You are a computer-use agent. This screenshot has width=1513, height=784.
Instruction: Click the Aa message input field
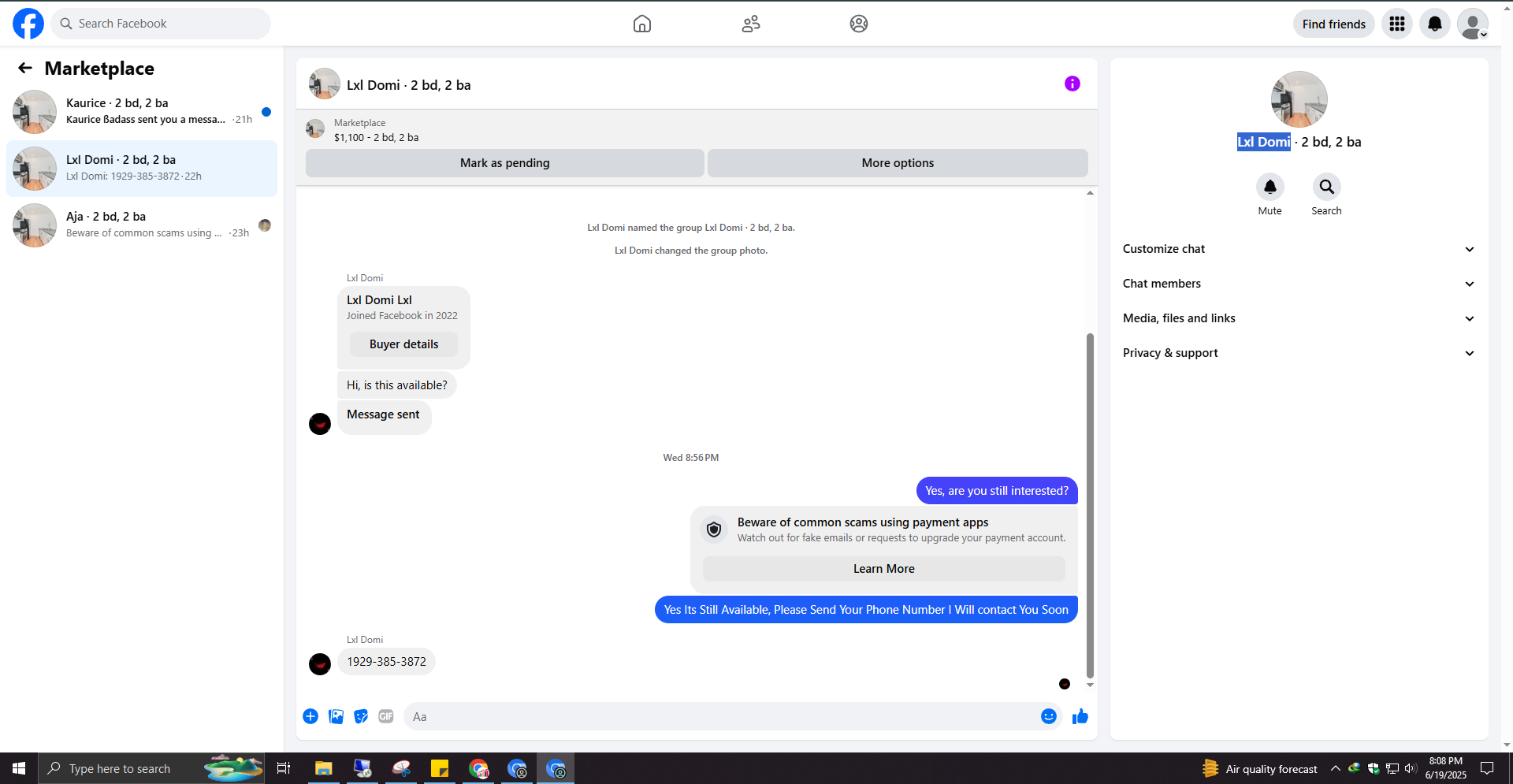pos(721,716)
